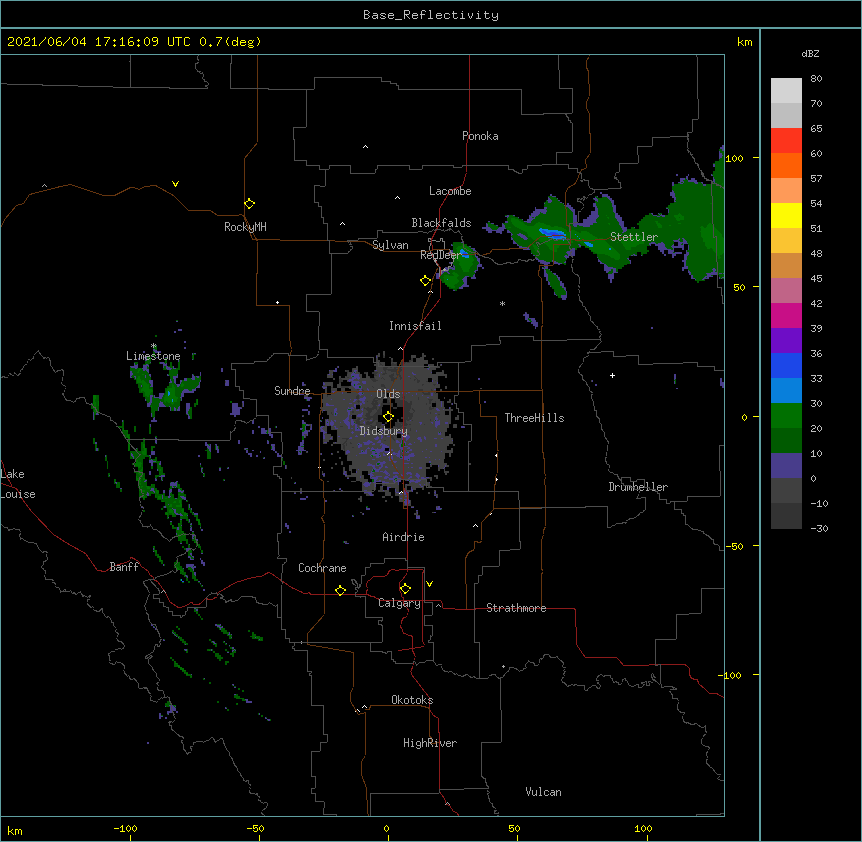Viewport: 862px width, 842px height.
Task: Click the Lake Louise label
Action: [x=18, y=484]
